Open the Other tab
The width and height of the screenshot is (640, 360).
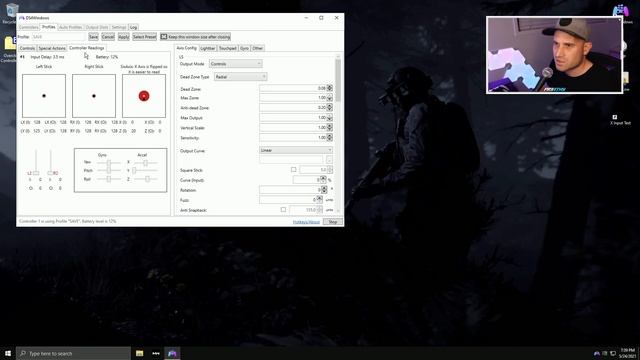point(257,48)
